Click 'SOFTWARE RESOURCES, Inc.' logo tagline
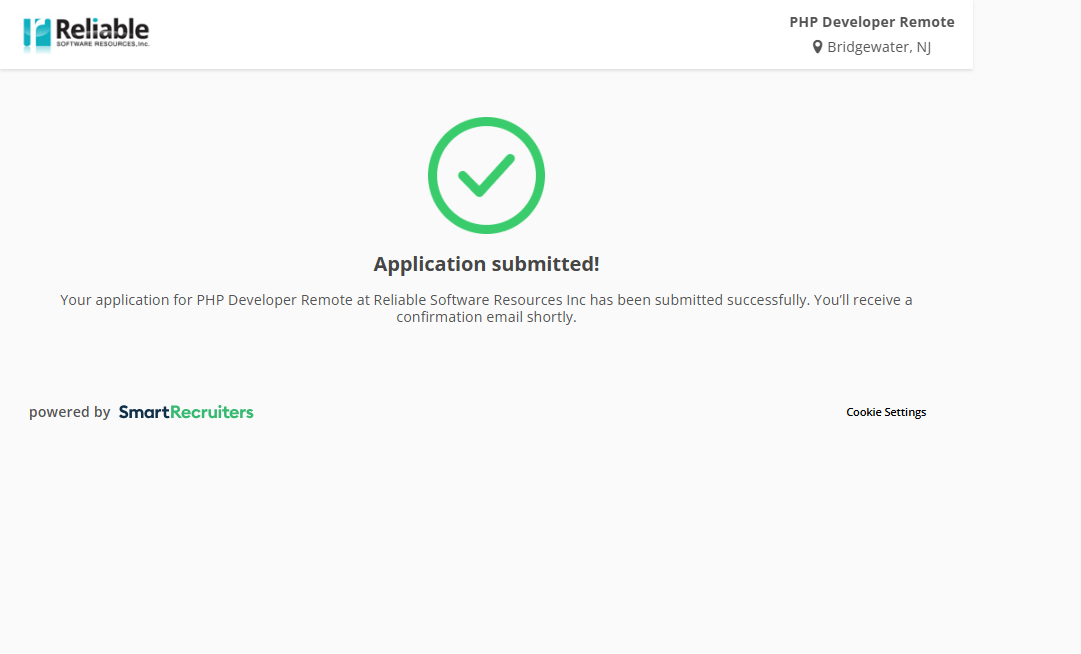The height and width of the screenshot is (654, 1081). click(x=102, y=44)
